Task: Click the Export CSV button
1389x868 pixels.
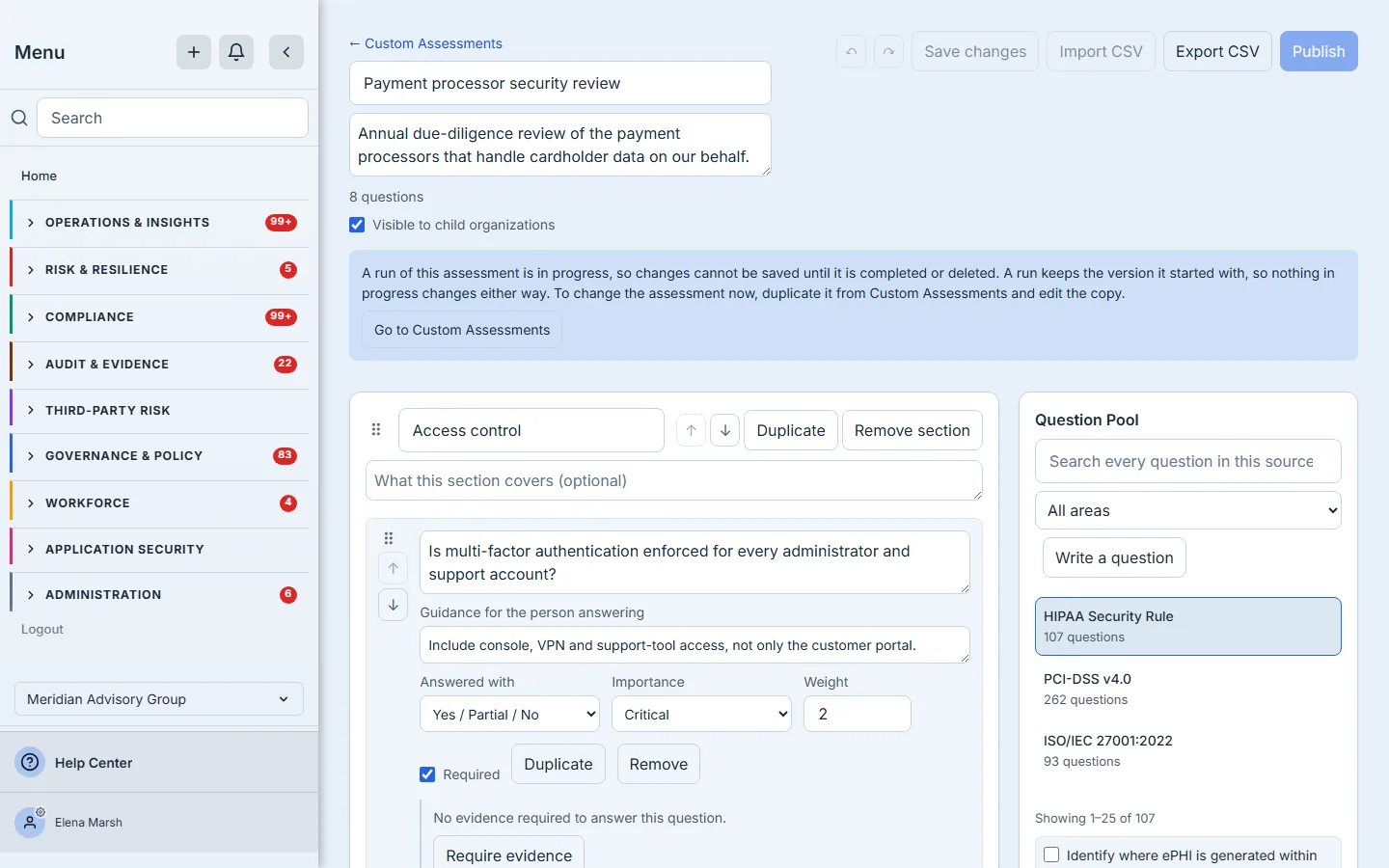Action: tap(1217, 51)
